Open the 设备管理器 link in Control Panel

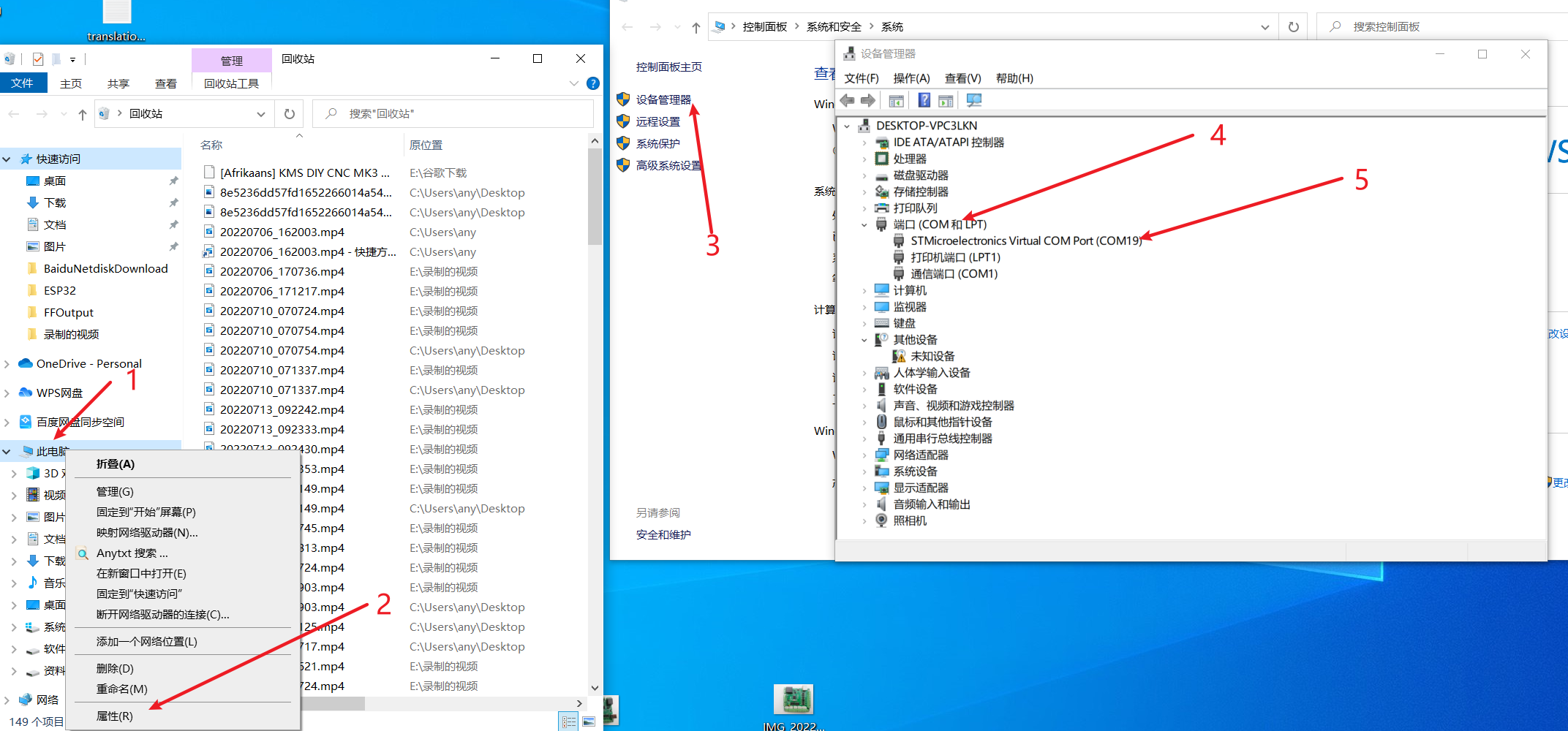point(663,99)
